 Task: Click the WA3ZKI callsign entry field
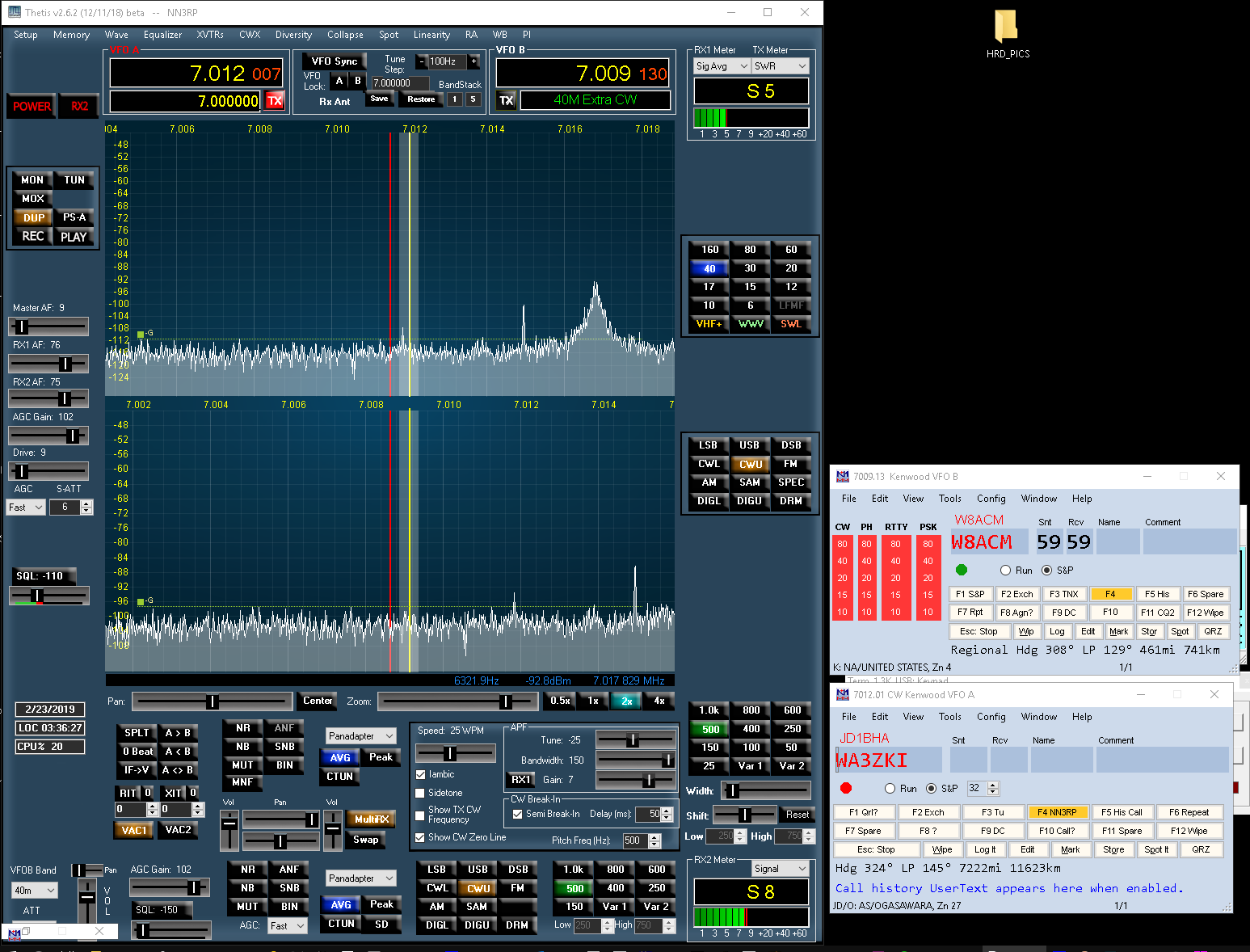pos(888,760)
